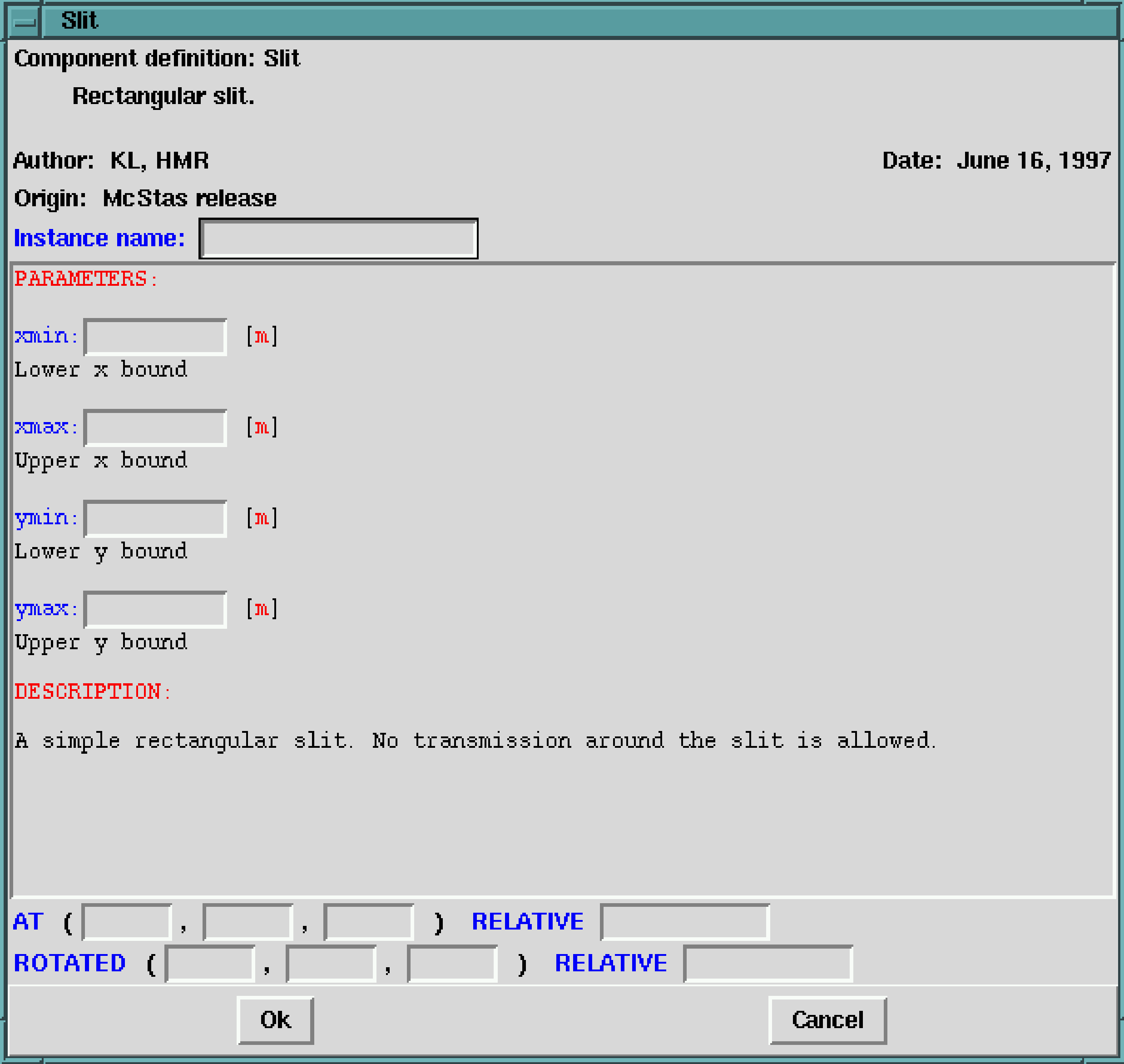The height and width of the screenshot is (1064, 1124).
Task: Select the third AT coordinate field
Action: (x=369, y=922)
